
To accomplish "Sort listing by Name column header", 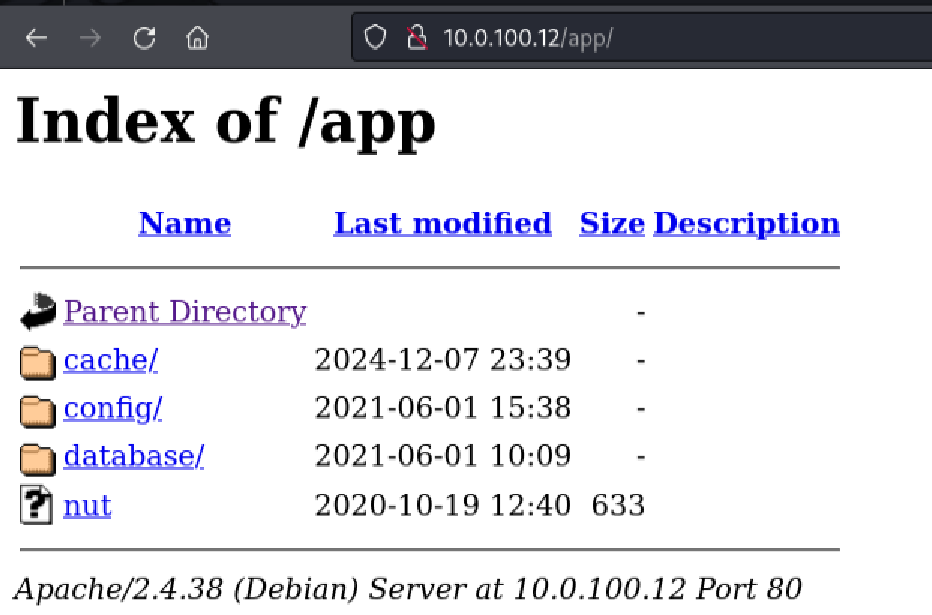I will click(x=184, y=223).
